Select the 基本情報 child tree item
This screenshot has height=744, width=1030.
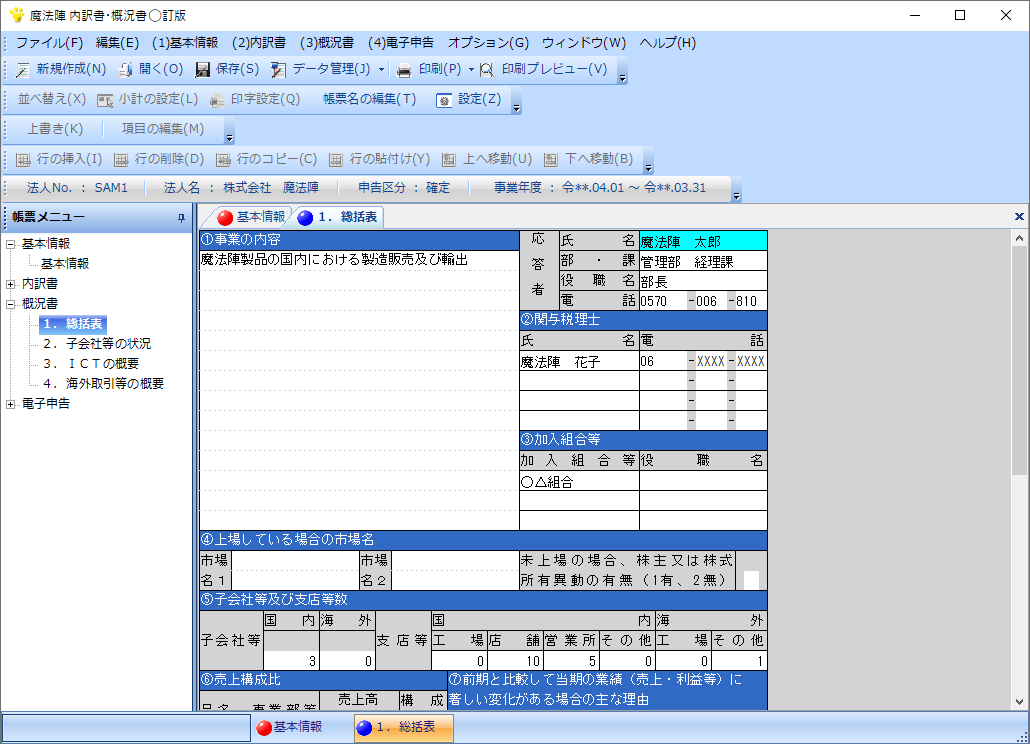(65, 264)
